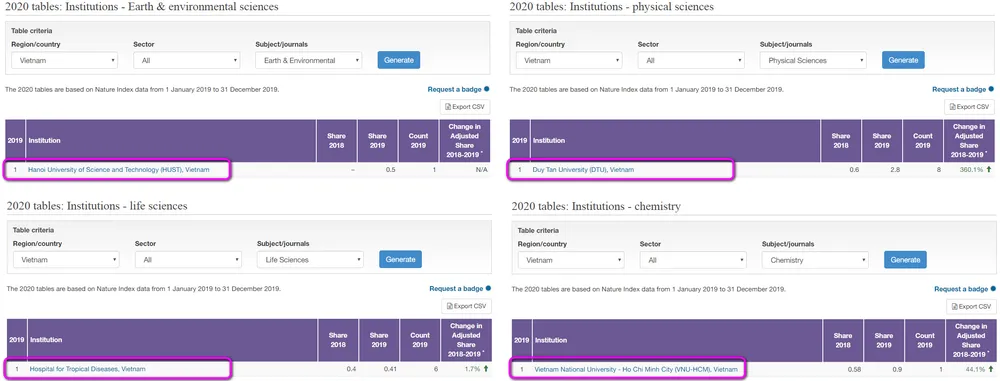Select Share 2019 value 0.9

pos(897,370)
